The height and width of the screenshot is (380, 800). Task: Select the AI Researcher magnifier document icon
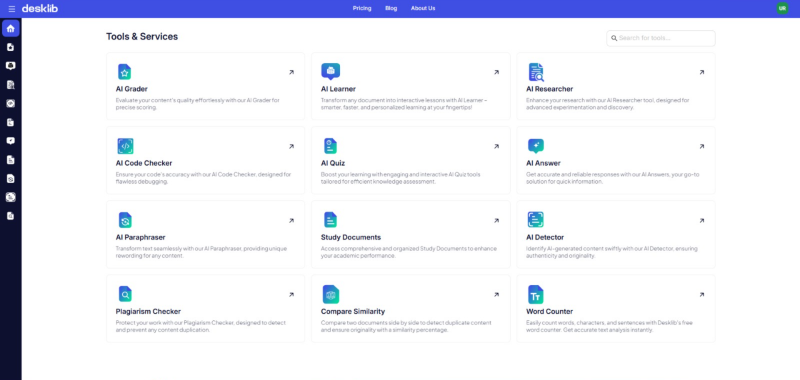click(x=536, y=72)
